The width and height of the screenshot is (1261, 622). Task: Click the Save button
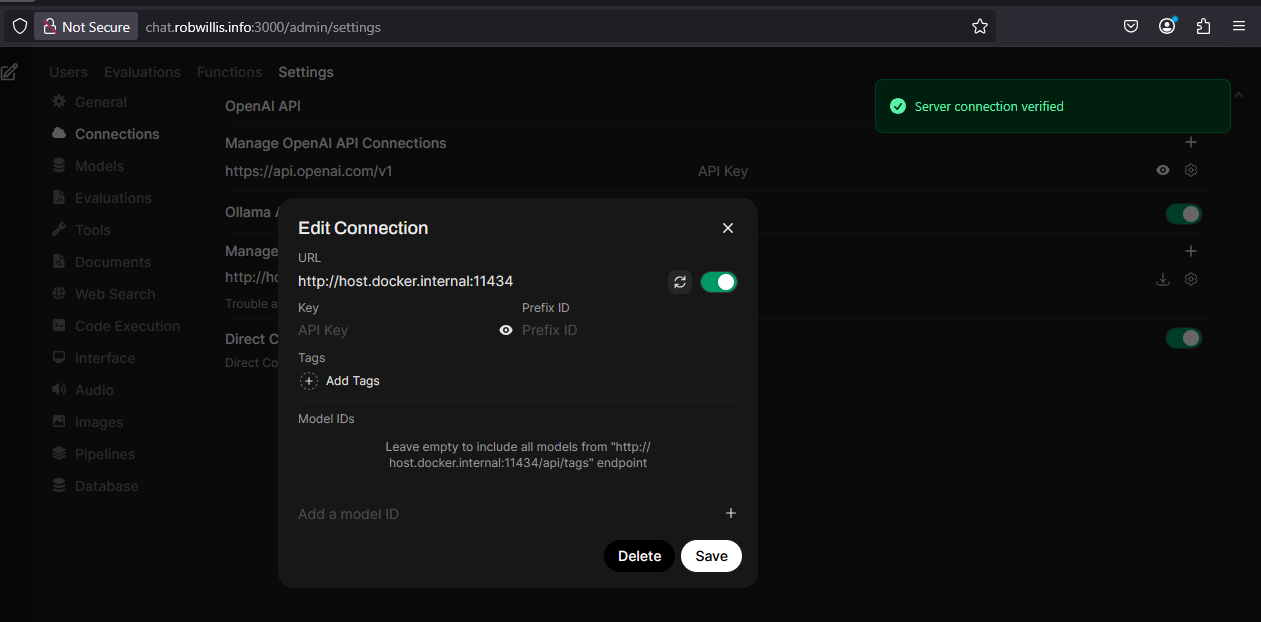711,556
